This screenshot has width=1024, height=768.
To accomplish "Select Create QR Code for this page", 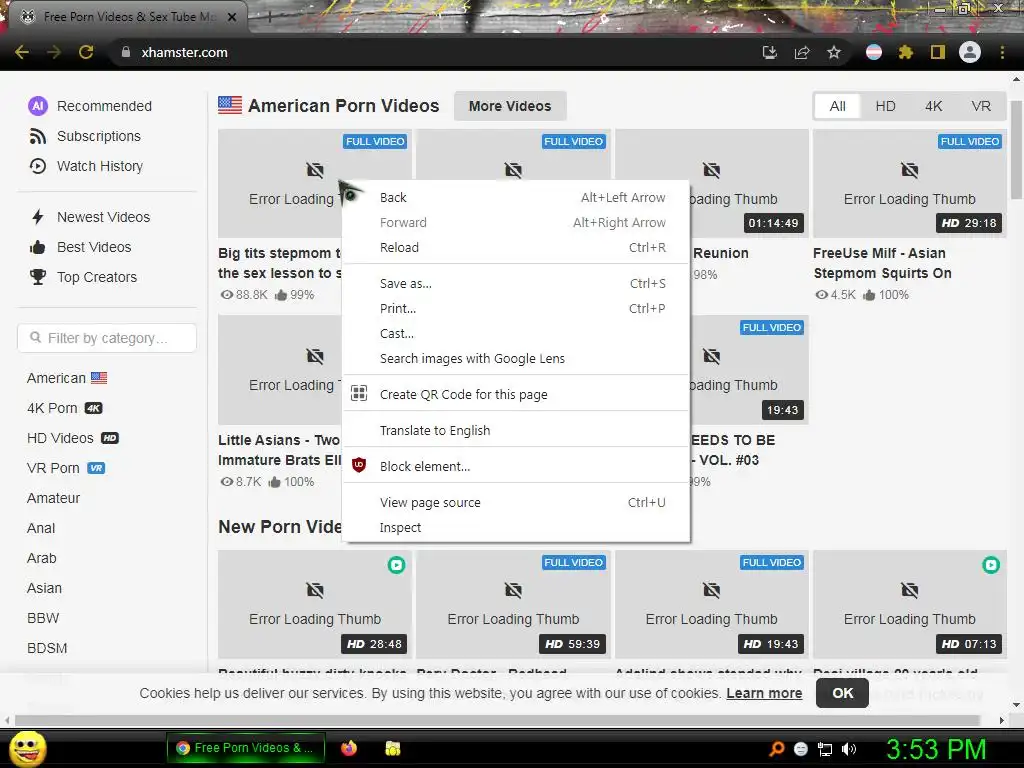I will [516, 394].
